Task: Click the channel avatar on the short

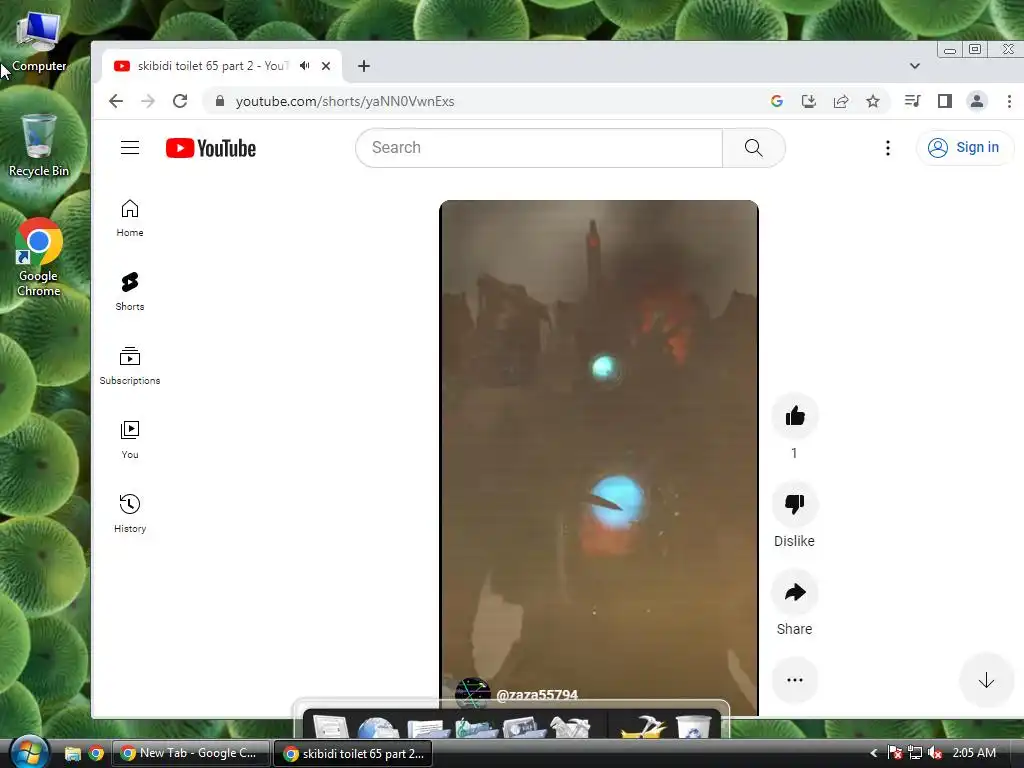Action: 472,693
